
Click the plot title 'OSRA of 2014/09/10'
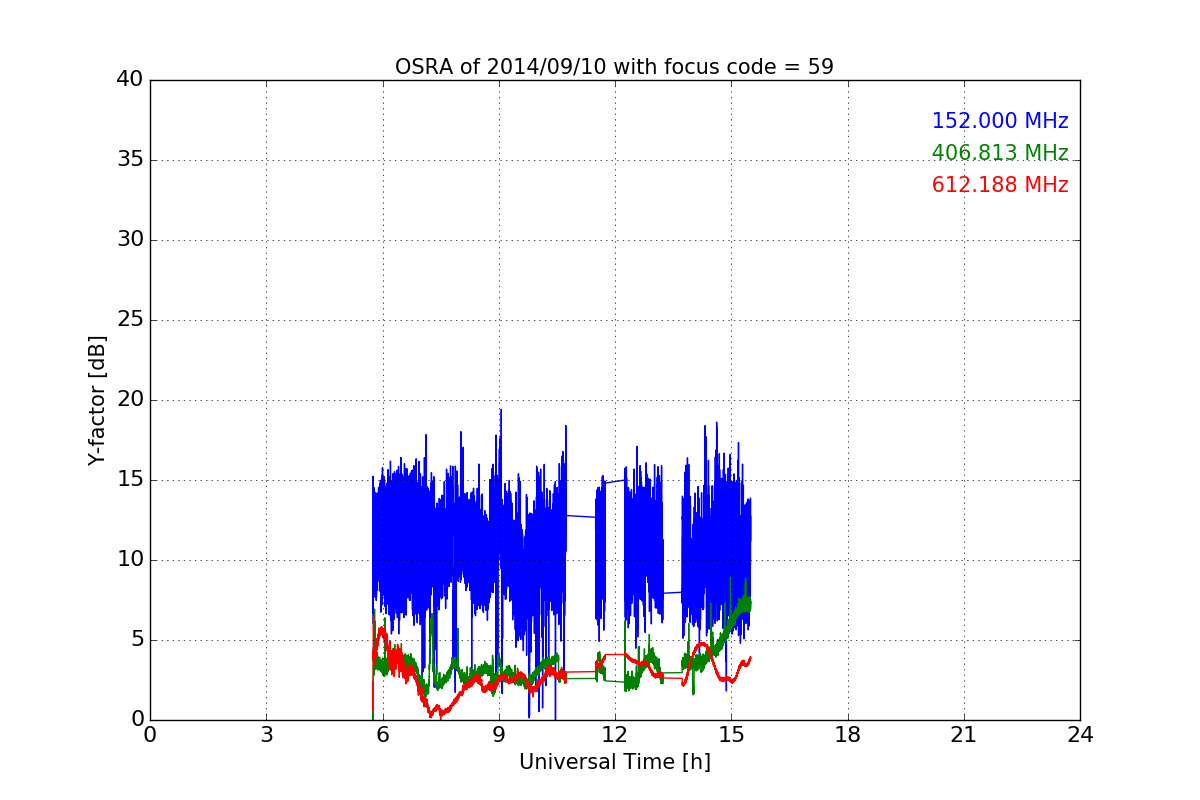(x=614, y=67)
